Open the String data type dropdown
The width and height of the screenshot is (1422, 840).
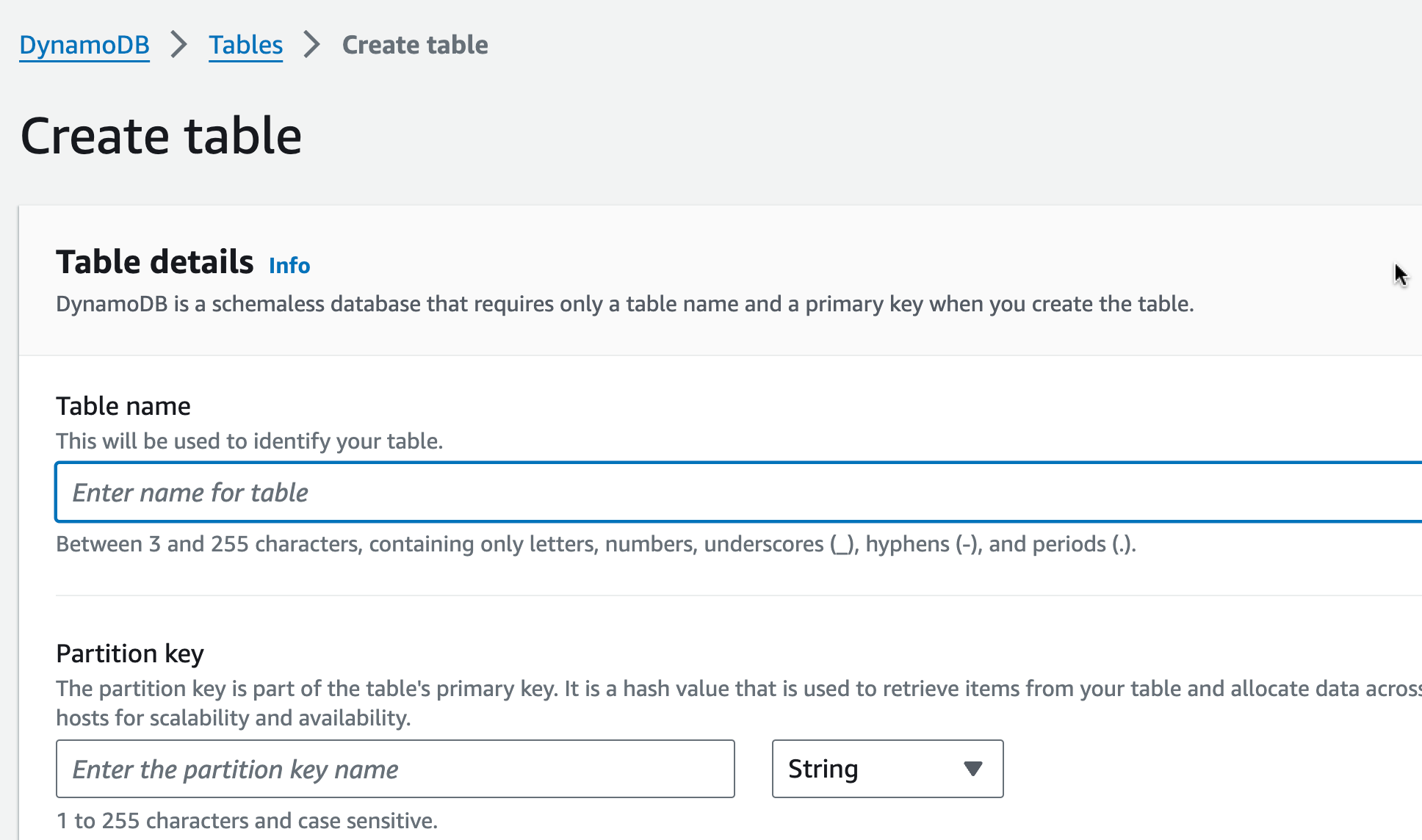point(874,769)
